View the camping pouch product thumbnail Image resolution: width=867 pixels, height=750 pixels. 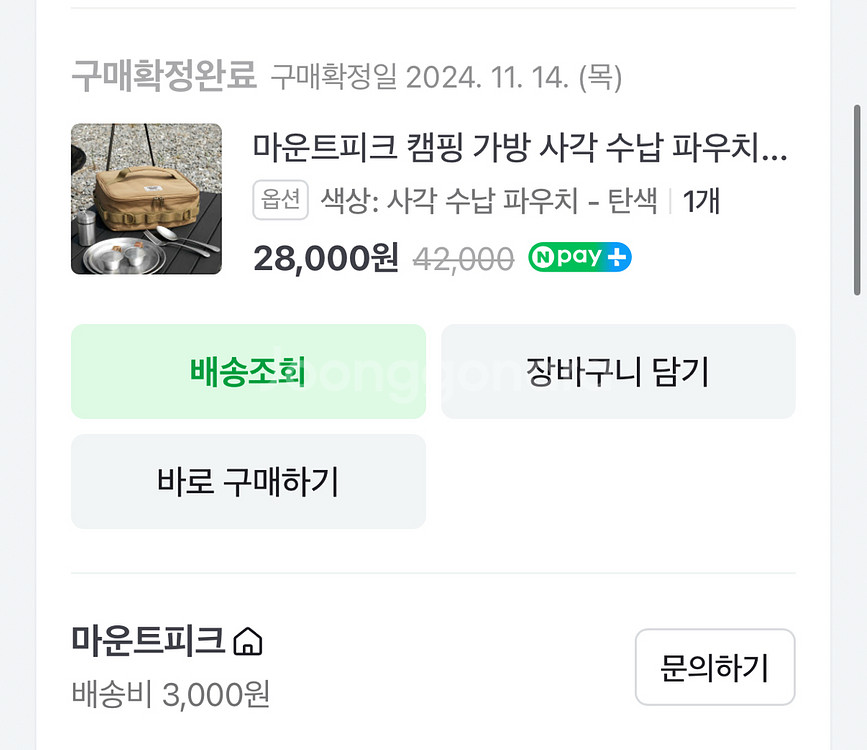146,198
